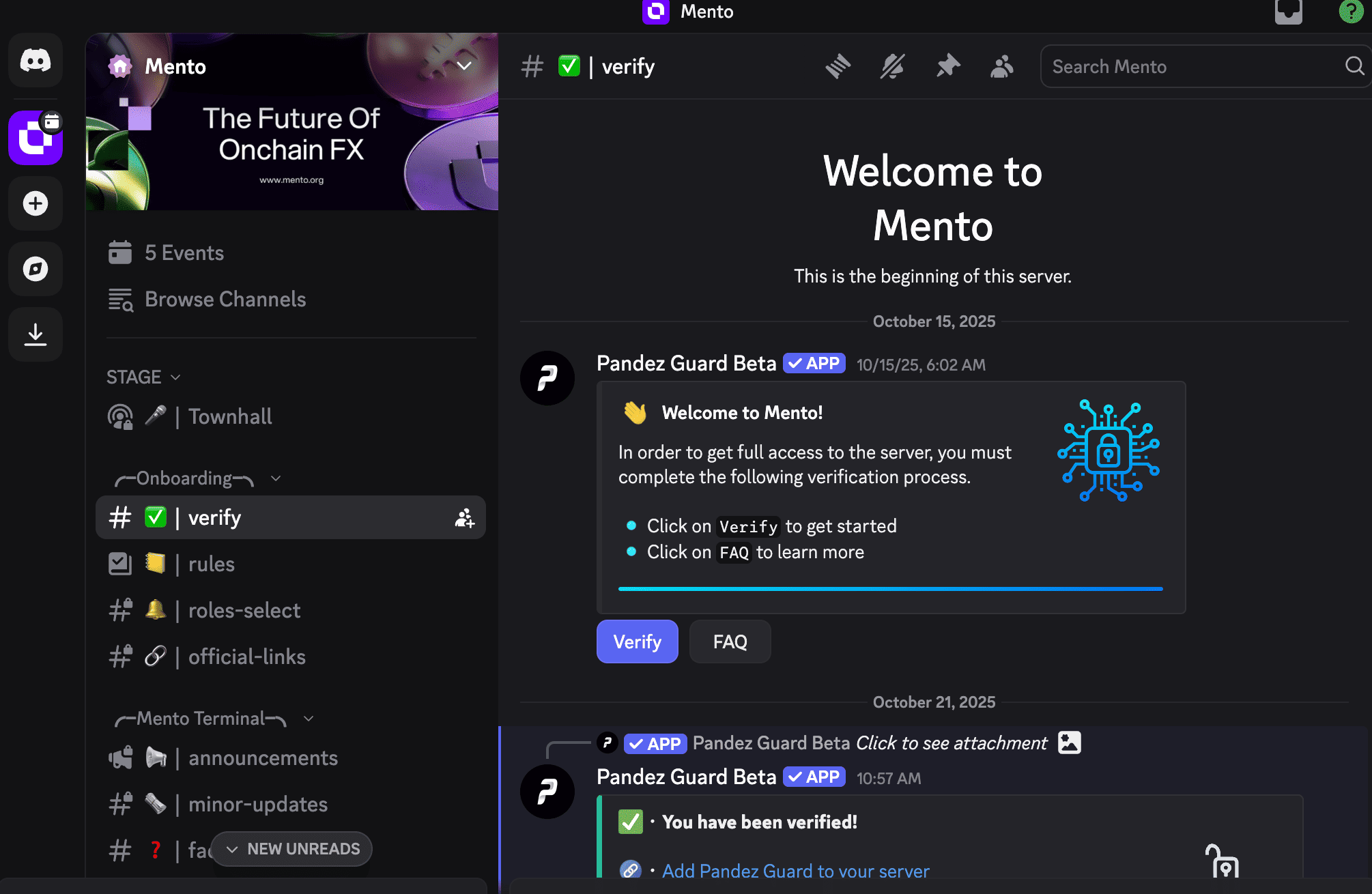Hide the member list

click(x=1001, y=66)
